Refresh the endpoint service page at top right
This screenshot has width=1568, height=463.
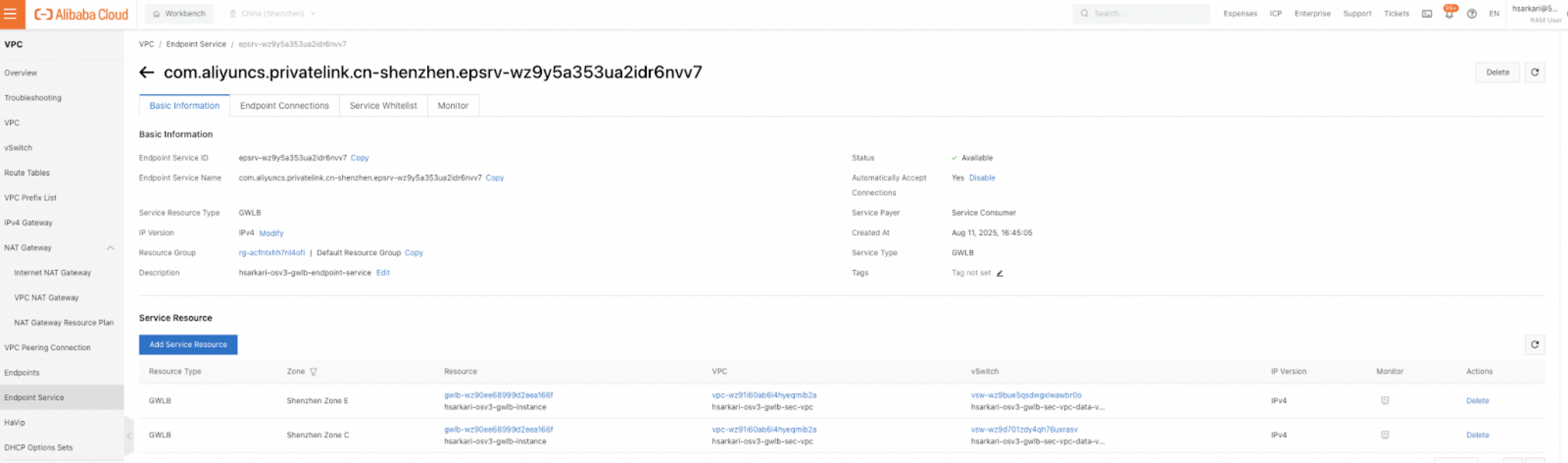pyautogui.click(x=1535, y=73)
